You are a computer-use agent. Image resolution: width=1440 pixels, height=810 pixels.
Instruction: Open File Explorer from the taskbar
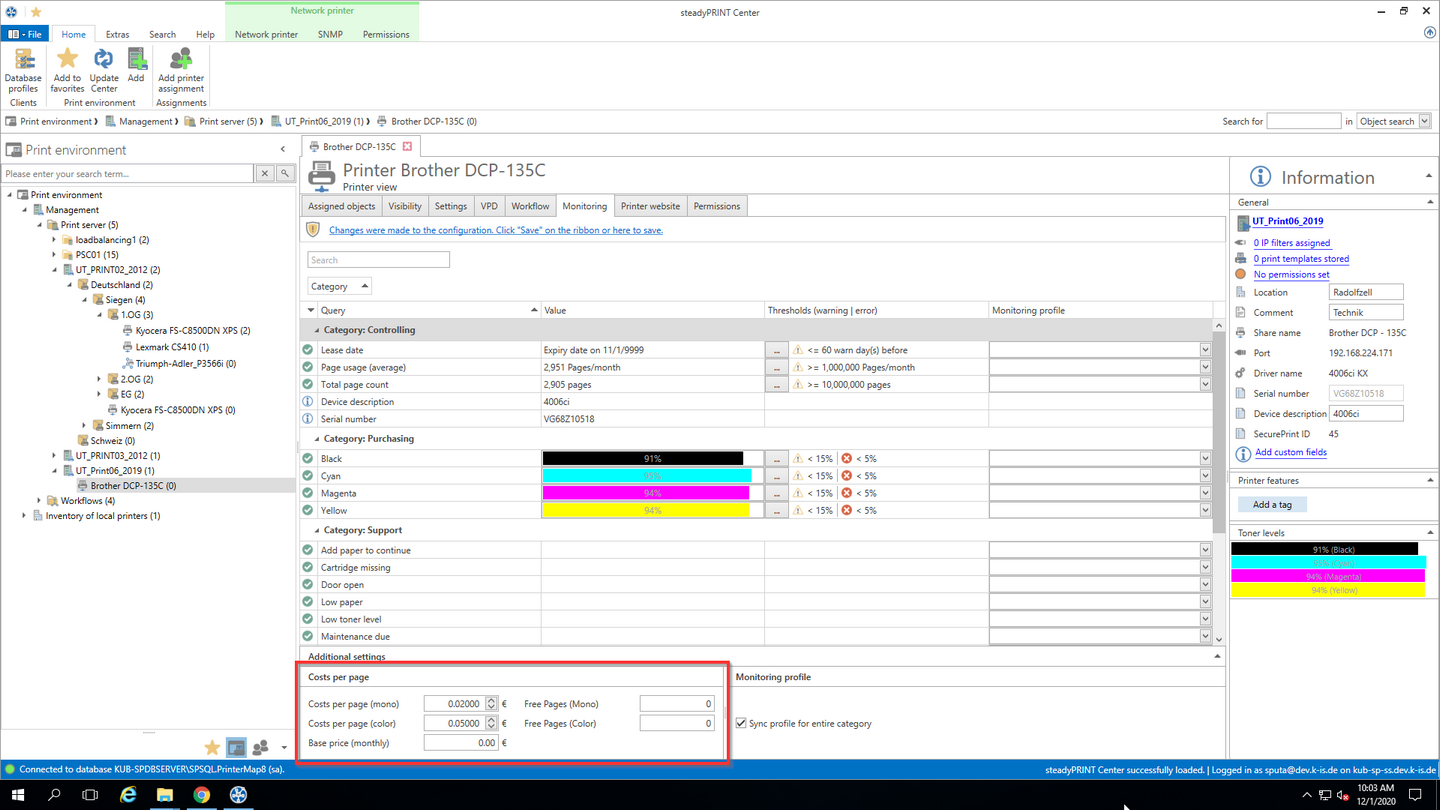(x=164, y=795)
